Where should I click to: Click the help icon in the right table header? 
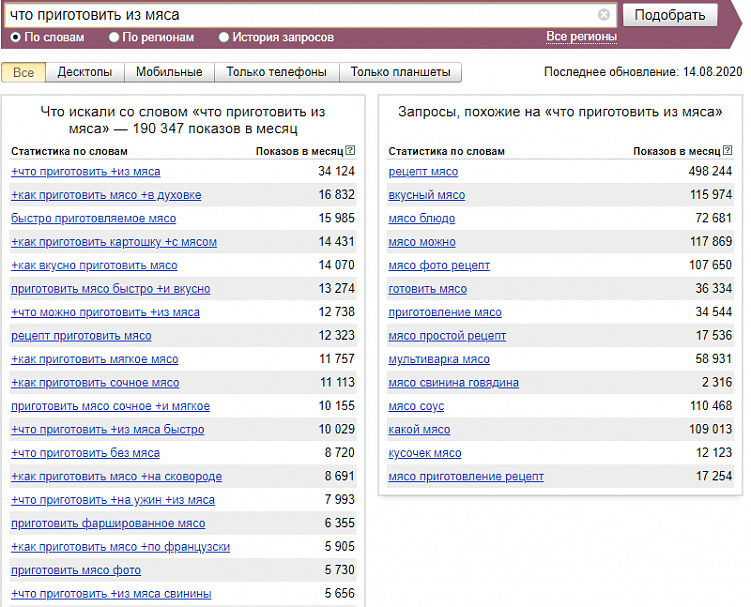pyautogui.click(x=727, y=151)
